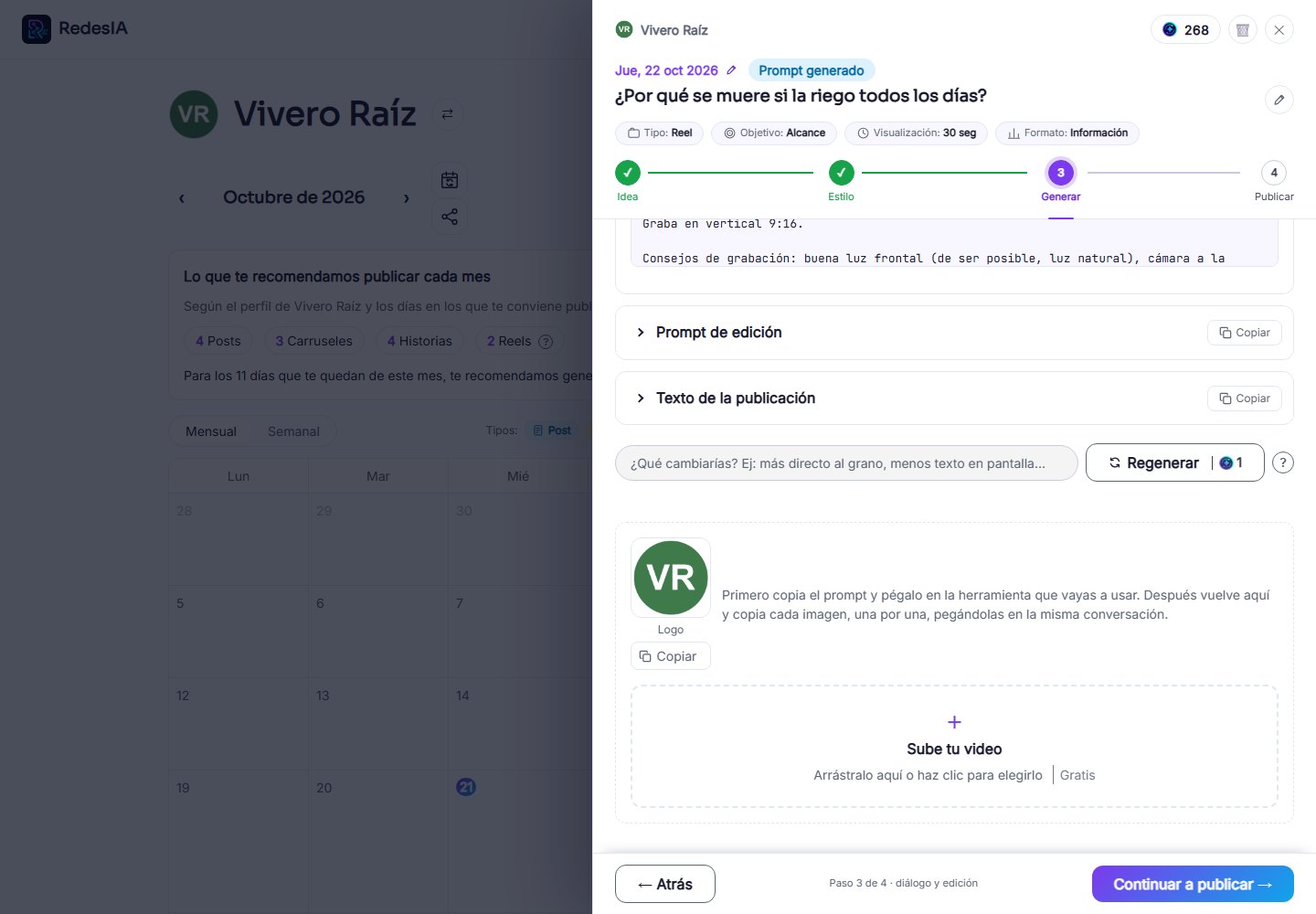This screenshot has height=914, width=1316.
Task: Go to the Idea step
Action: pyautogui.click(x=628, y=181)
